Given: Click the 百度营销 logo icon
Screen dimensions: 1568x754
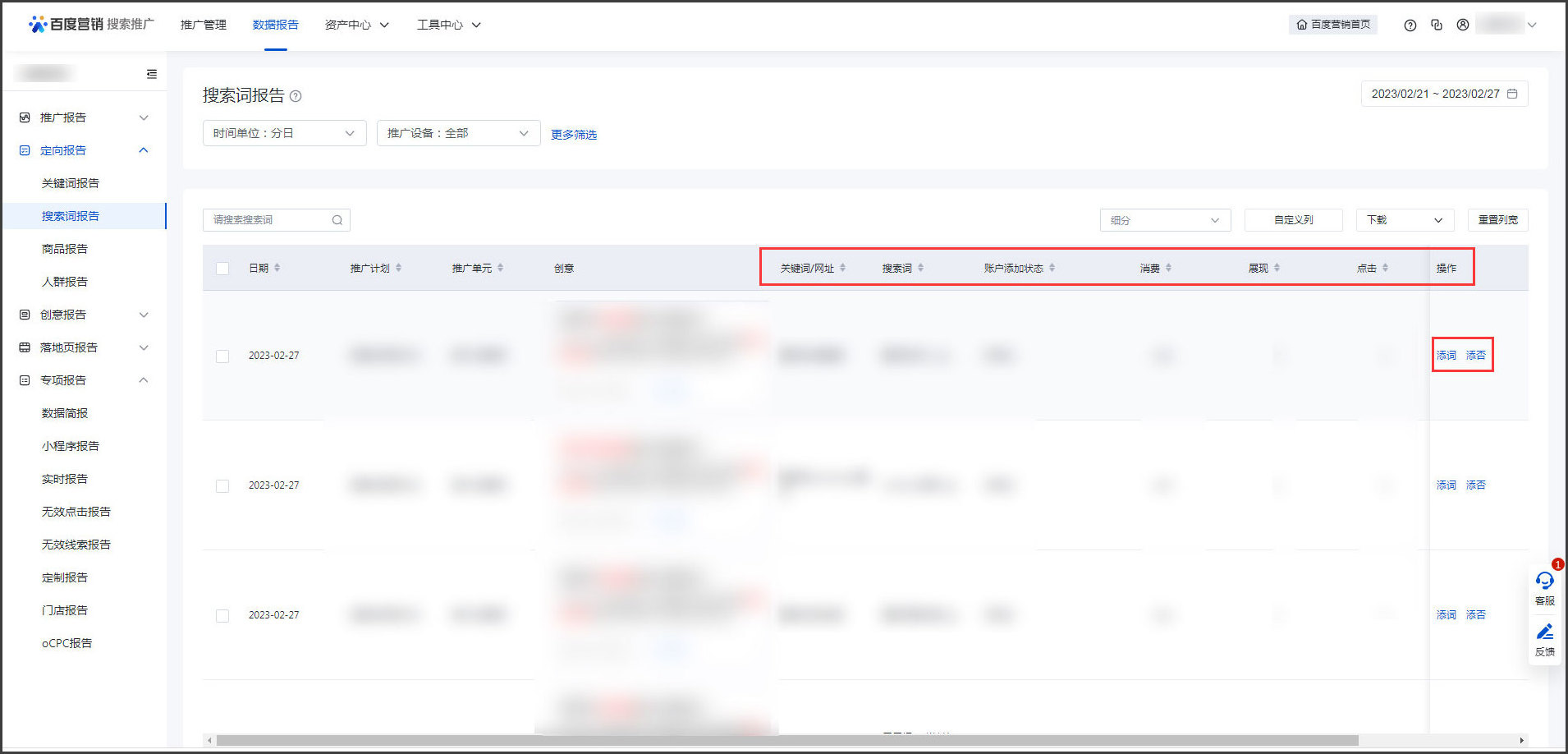Looking at the screenshot, I should click(x=38, y=24).
